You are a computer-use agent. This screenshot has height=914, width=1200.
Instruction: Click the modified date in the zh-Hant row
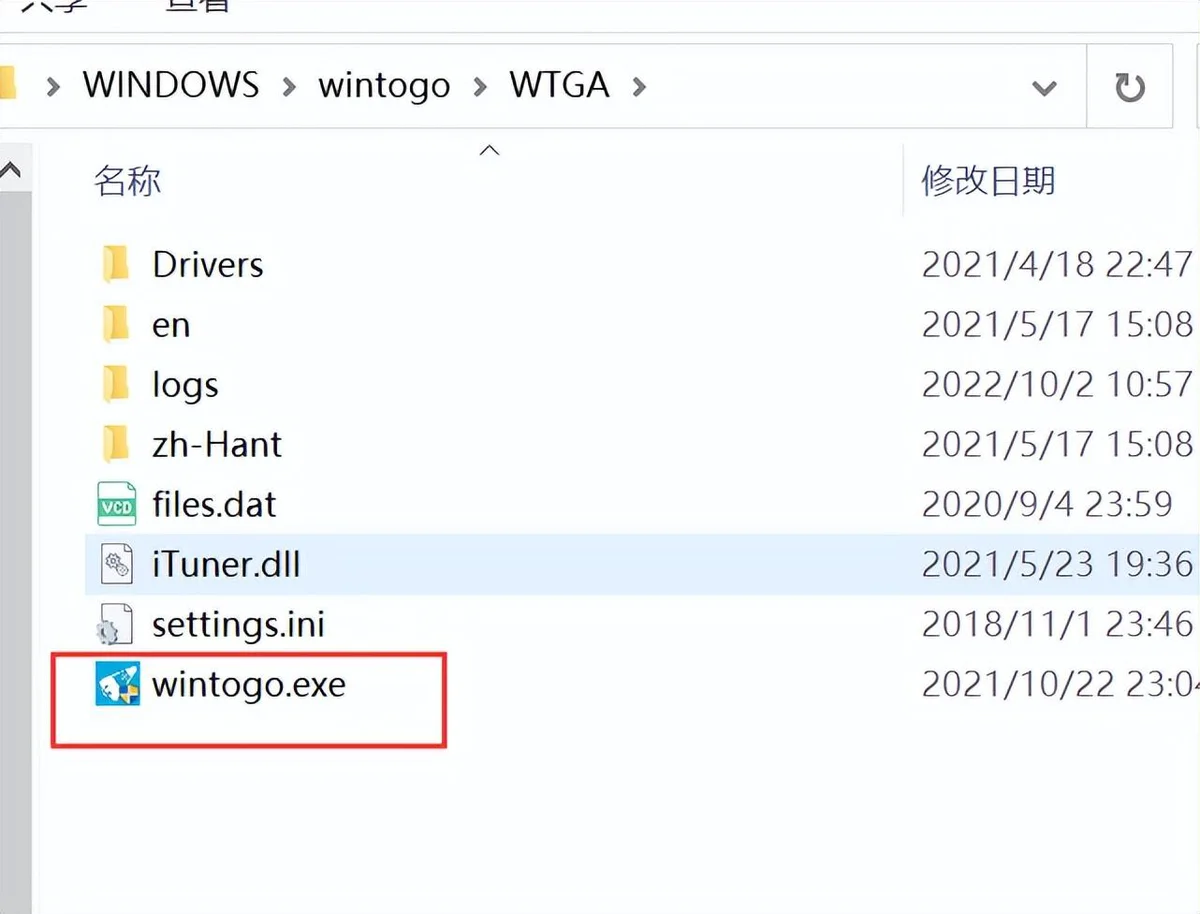pyautogui.click(x=1057, y=445)
